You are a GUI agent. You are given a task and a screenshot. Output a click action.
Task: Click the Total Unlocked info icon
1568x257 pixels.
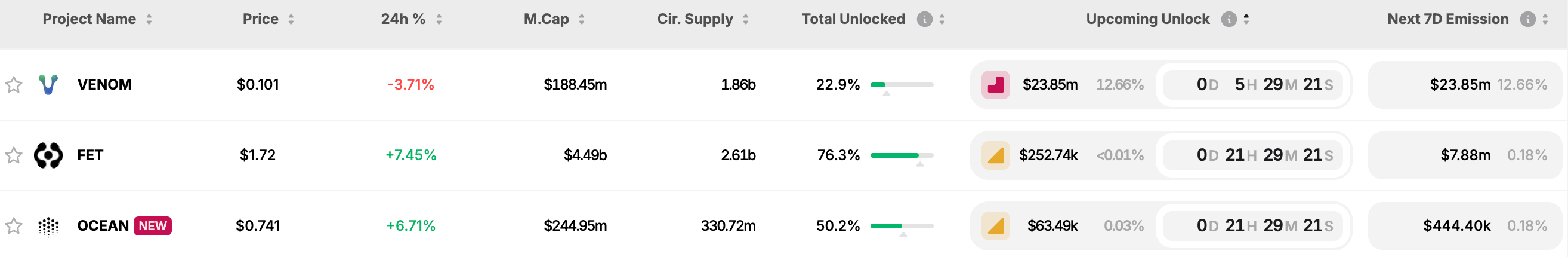tap(924, 19)
